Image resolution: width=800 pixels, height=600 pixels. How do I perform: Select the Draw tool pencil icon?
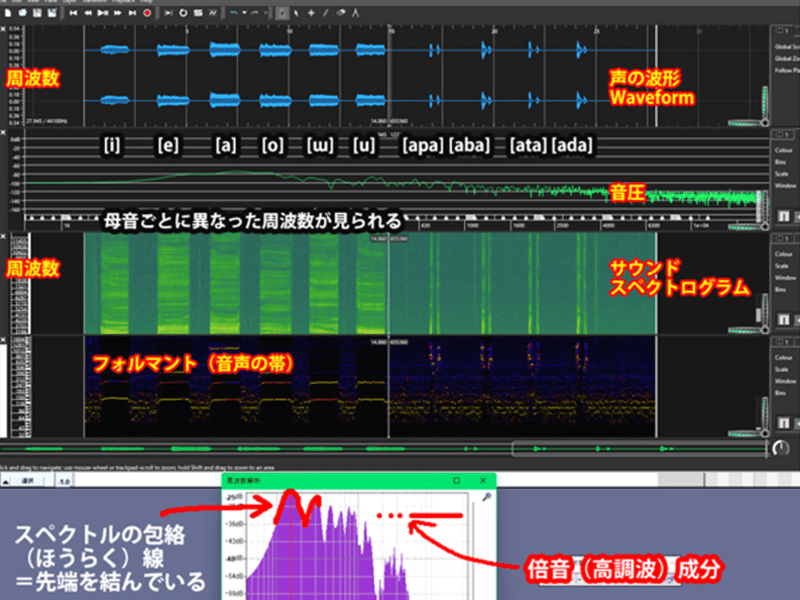point(327,14)
